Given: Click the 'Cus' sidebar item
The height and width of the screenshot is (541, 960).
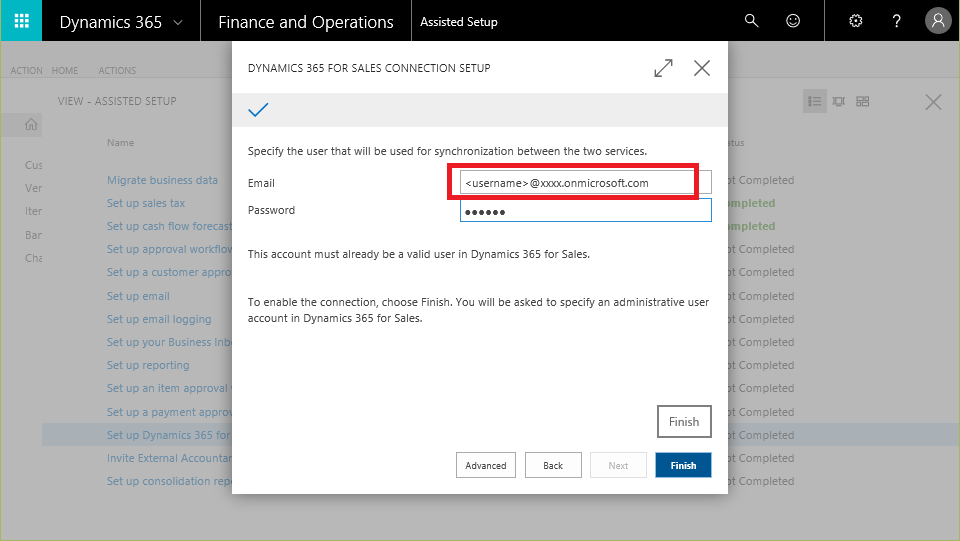Looking at the screenshot, I should click(x=34, y=165).
